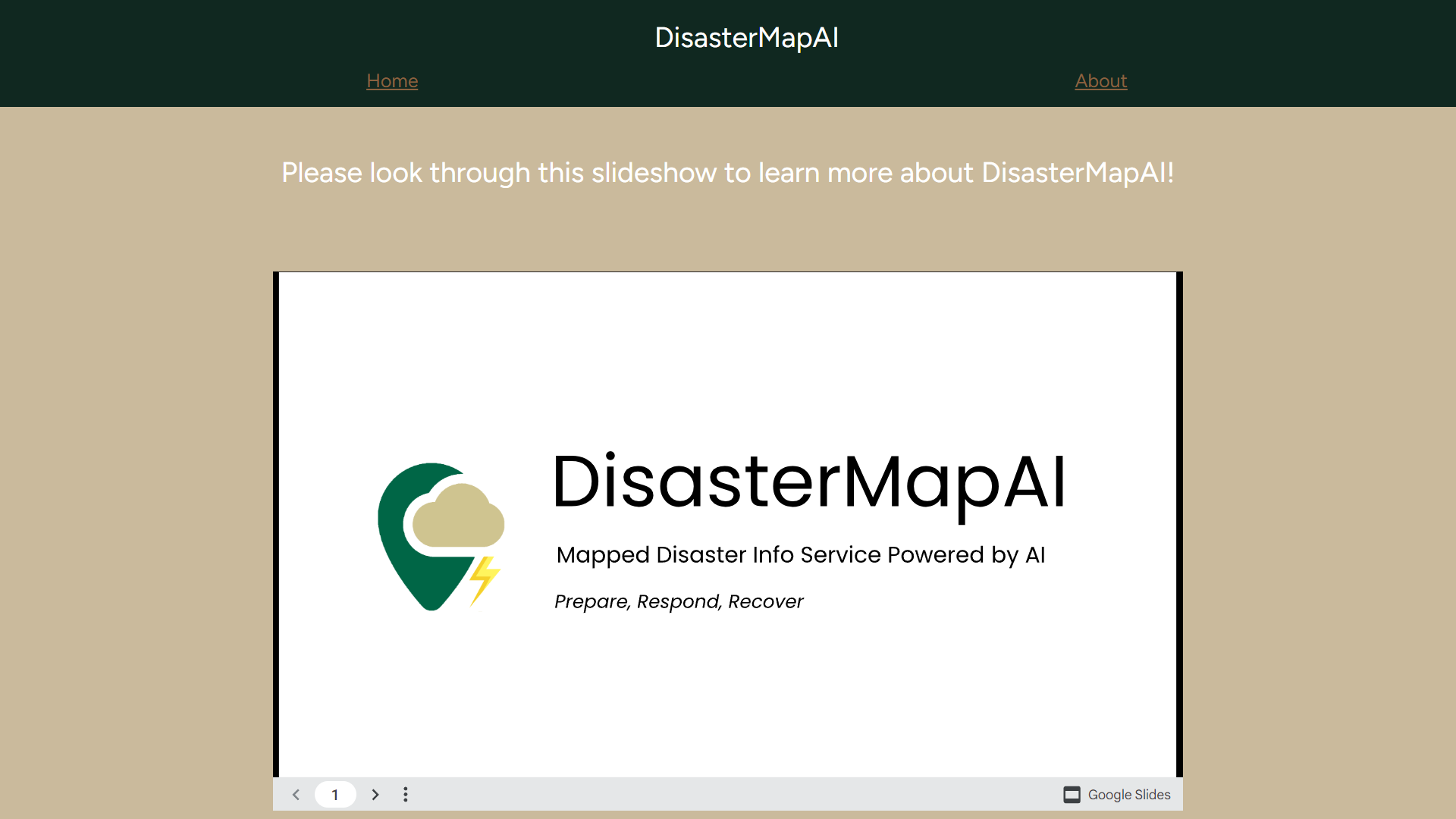Click the tan cloud shape in logo
This screenshot has height=819, width=1456.
point(459,519)
